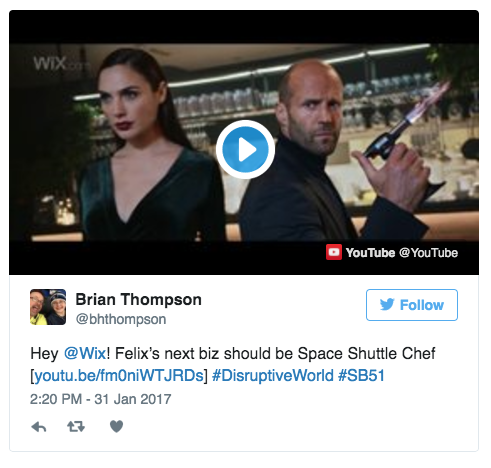
Task: Reply to the tweet with arrow icon
Action: coord(39,427)
